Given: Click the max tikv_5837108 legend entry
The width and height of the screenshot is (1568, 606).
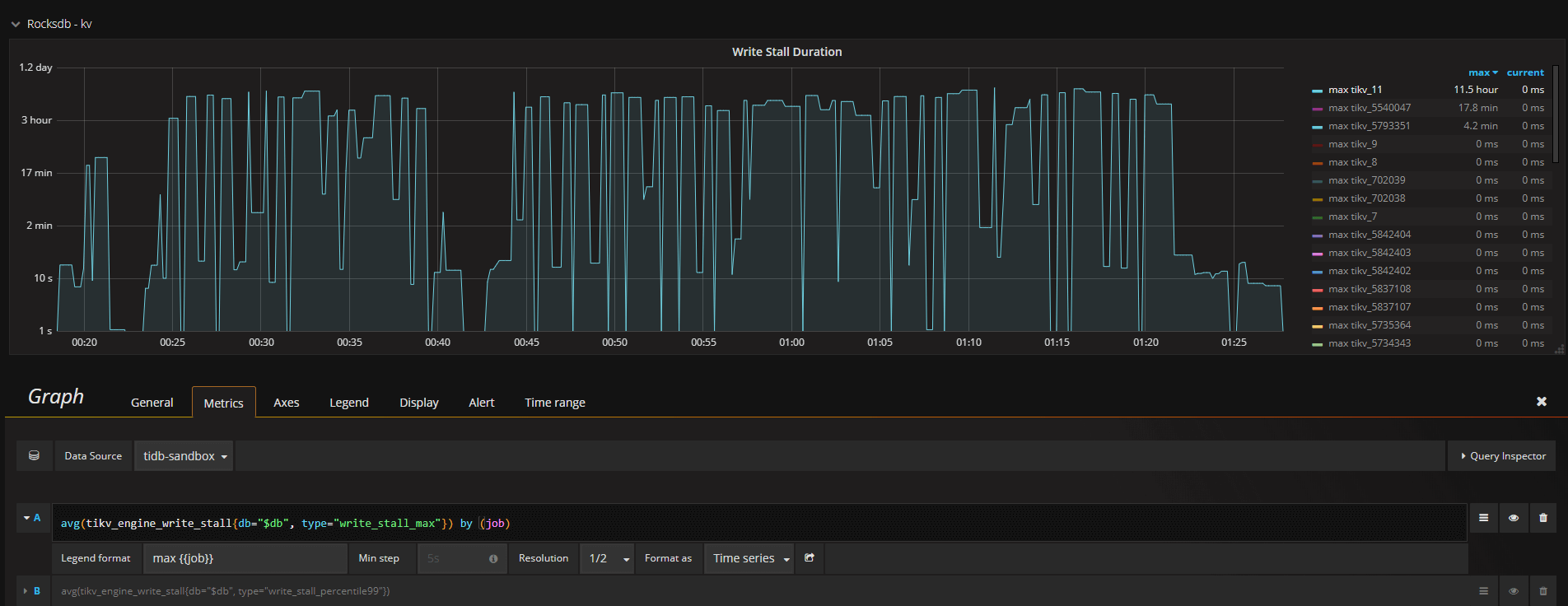Looking at the screenshot, I should click(x=1370, y=289).
